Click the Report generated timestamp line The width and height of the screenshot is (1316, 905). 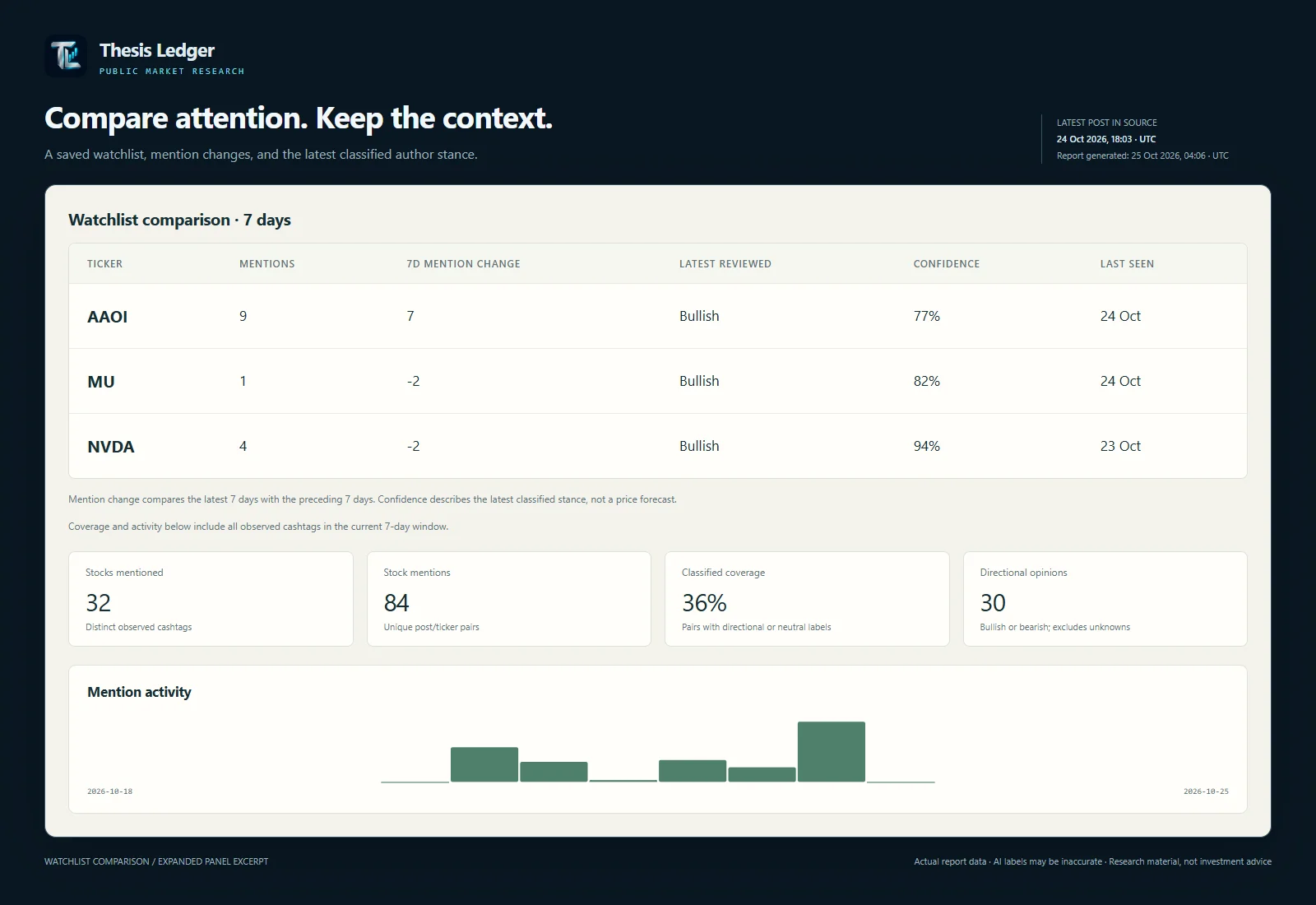point(1142,155)
